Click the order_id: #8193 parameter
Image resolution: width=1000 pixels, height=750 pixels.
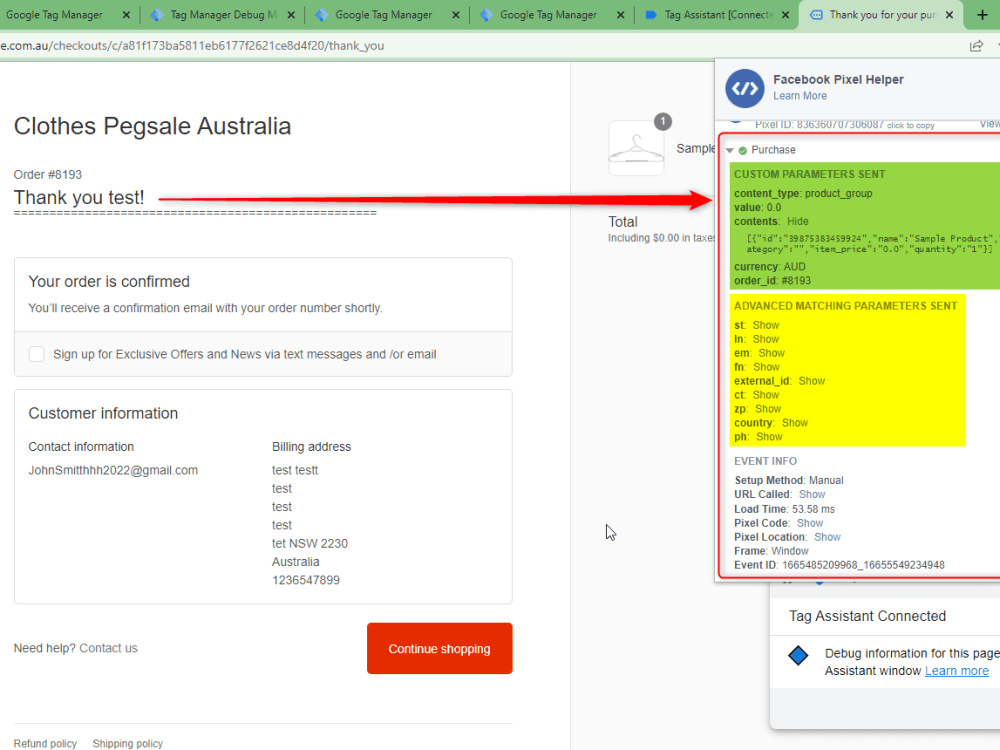pyautogui.click(x=772, y=281)
